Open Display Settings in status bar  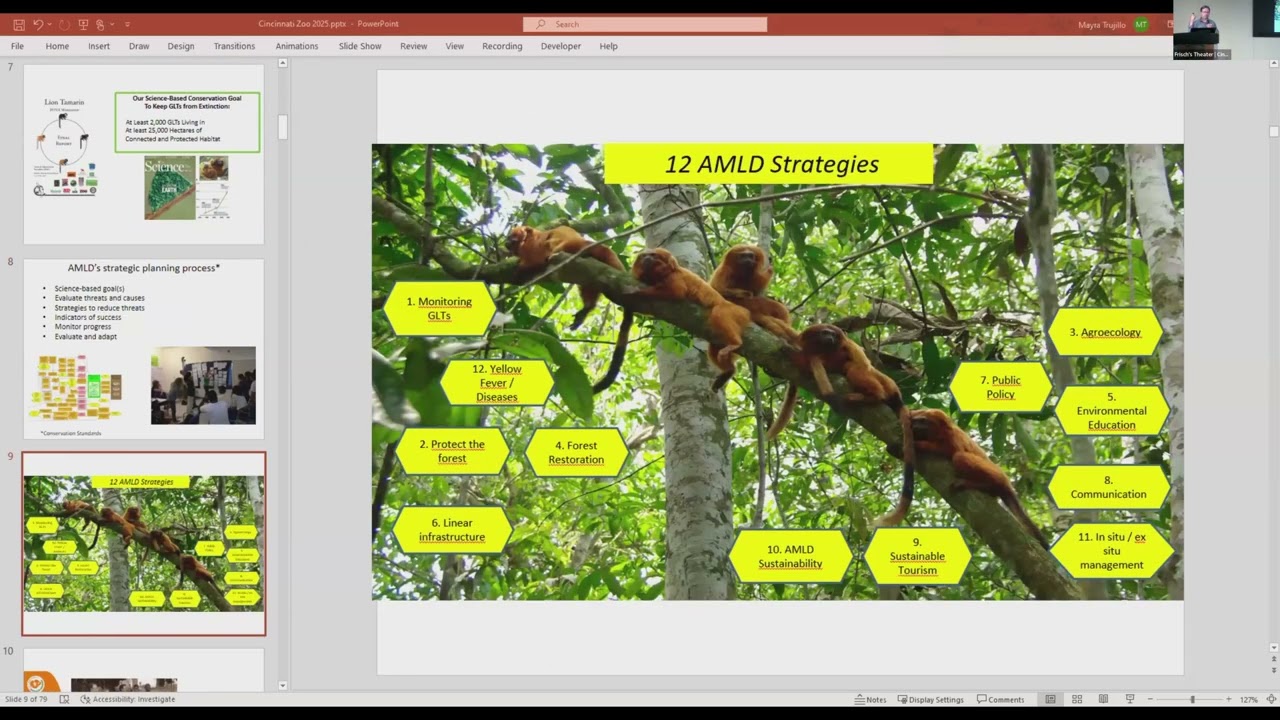(931, 699)
